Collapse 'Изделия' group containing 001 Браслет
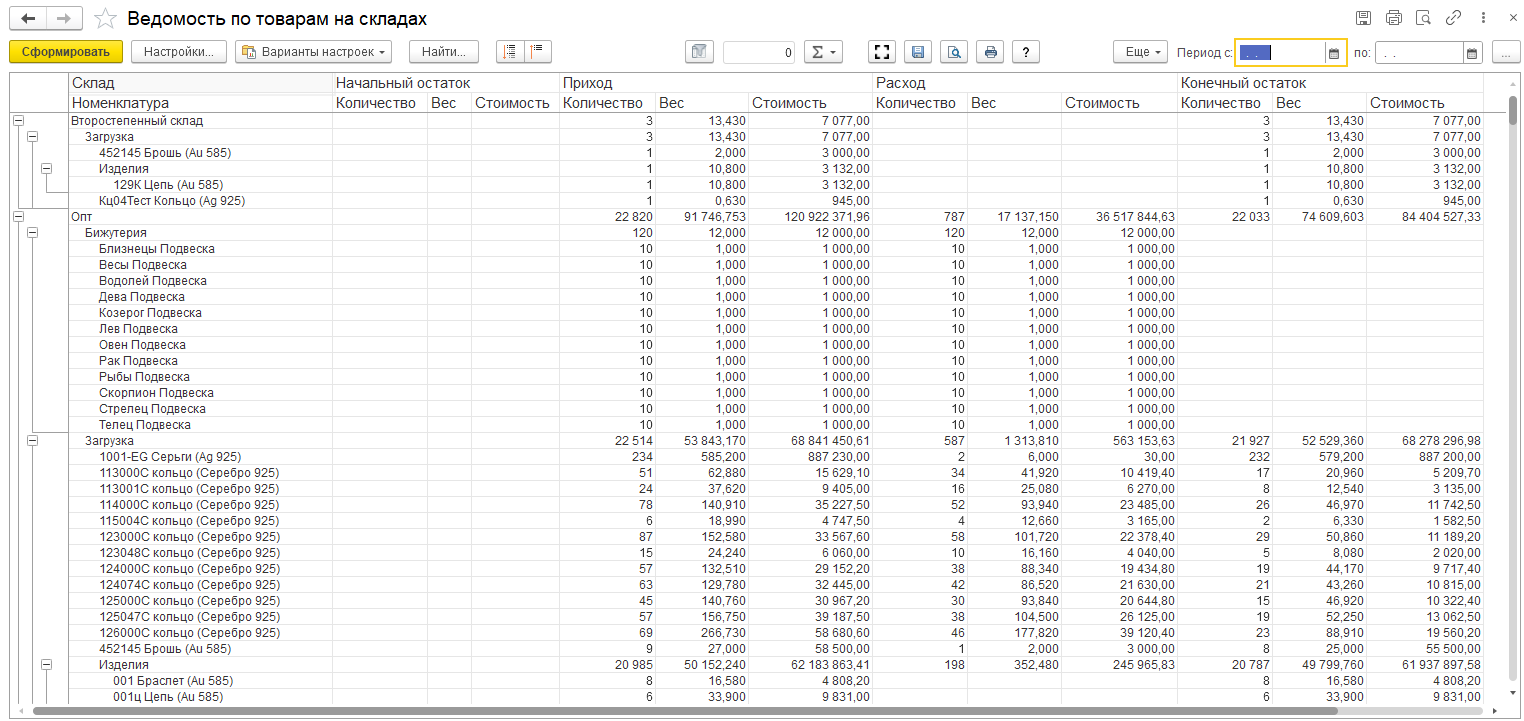This screenshot has width=1524, height=721. pos(47,665)
